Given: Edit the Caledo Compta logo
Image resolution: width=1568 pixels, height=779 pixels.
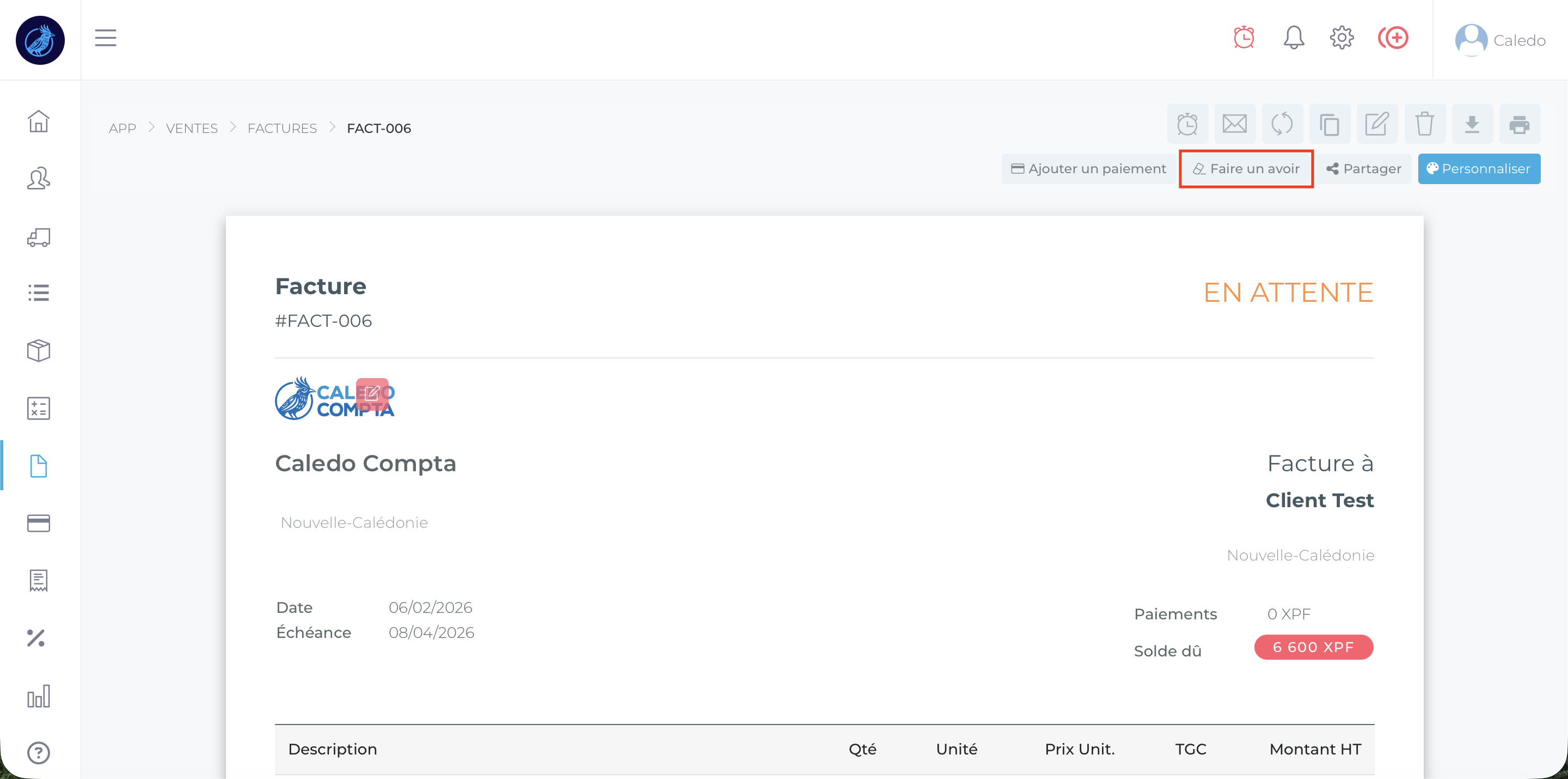Looking at the screenshot, I should [x=372, y=393].
